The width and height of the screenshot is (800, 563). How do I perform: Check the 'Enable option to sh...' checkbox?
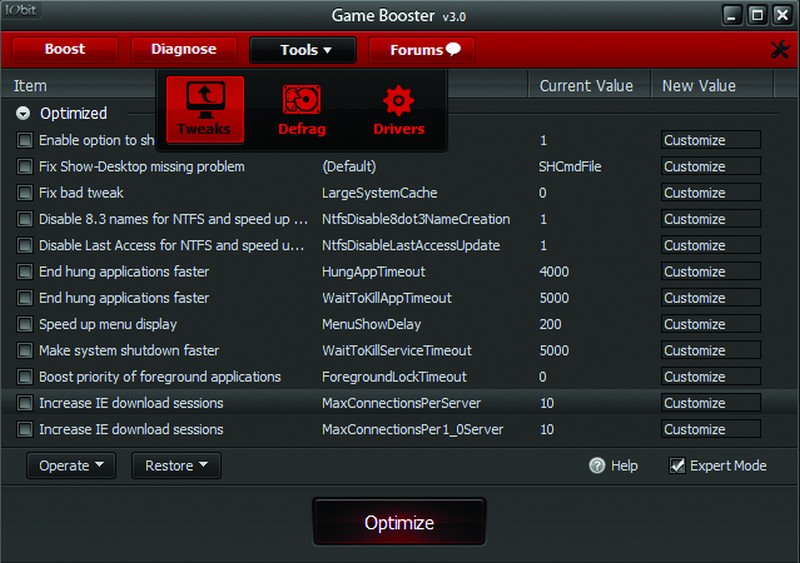(24, 140)
